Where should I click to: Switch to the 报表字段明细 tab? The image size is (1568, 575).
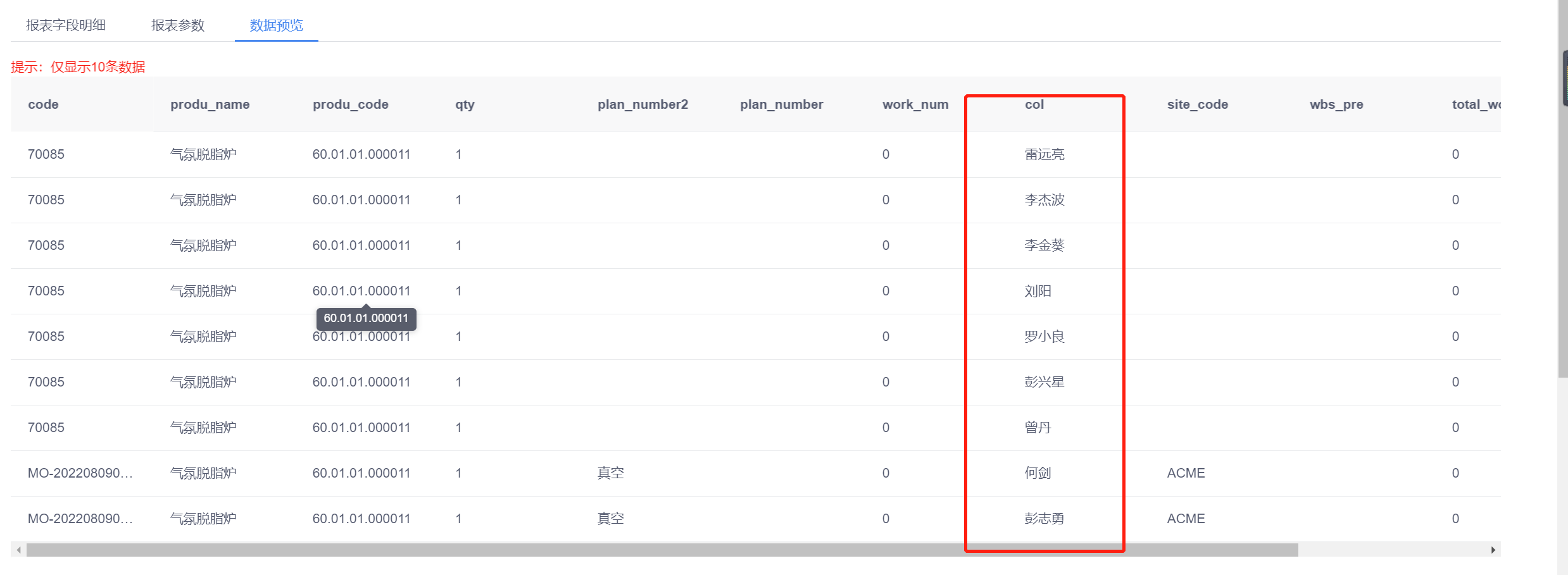[66, 25]
